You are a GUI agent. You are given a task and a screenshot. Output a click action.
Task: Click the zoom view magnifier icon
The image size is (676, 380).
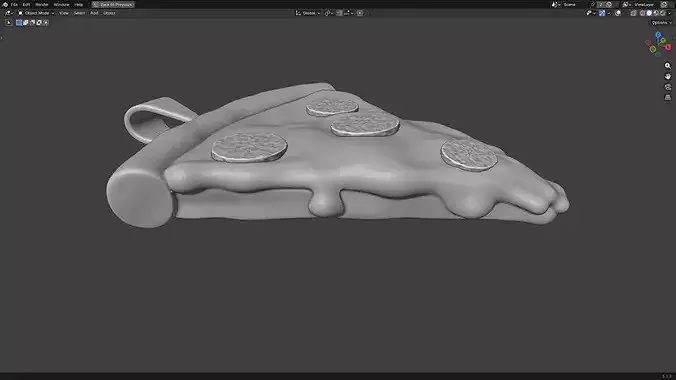click(668, 66)
